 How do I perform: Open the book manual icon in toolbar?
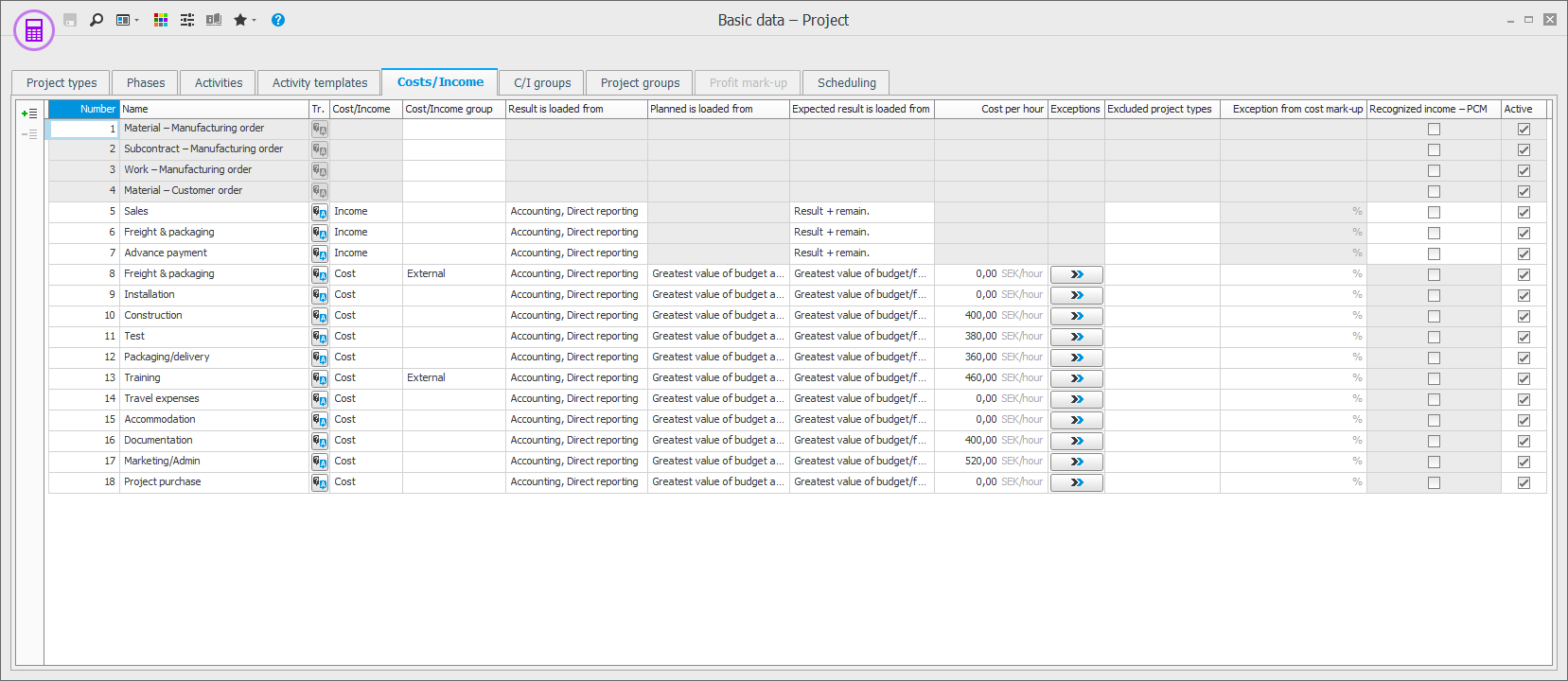tap(214, 20)
